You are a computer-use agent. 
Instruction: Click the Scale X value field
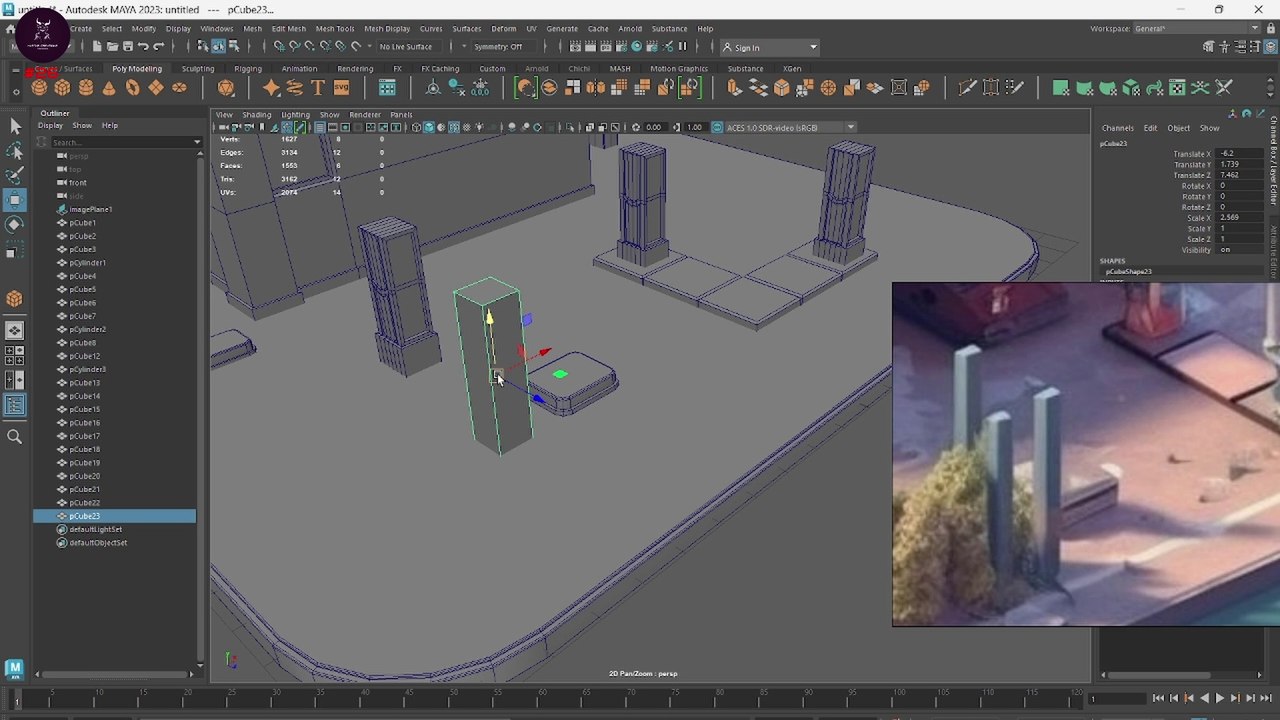pyautogui.click(x=1241, y=218)
